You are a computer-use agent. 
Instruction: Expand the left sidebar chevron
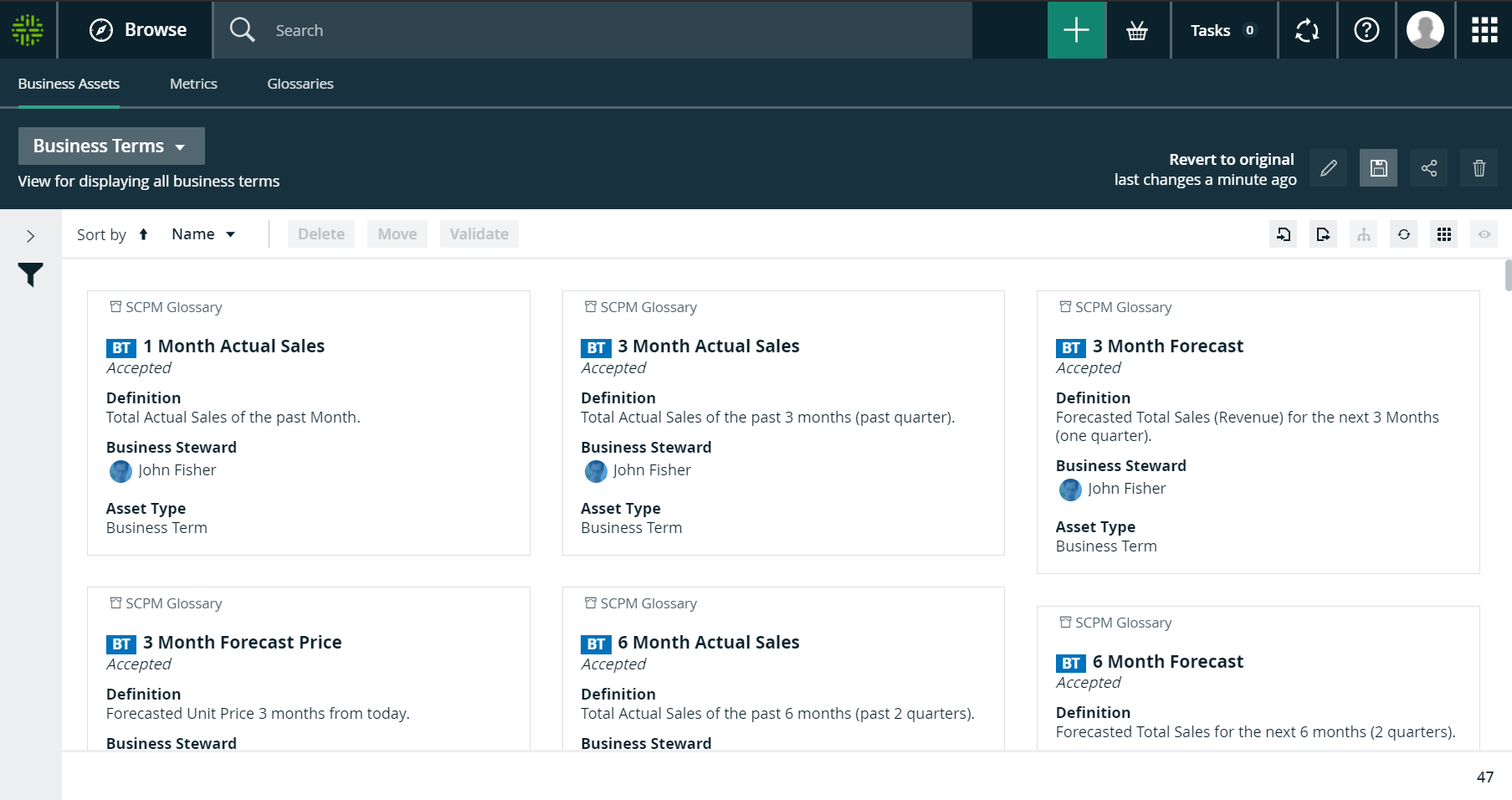[x=30, y=236]
